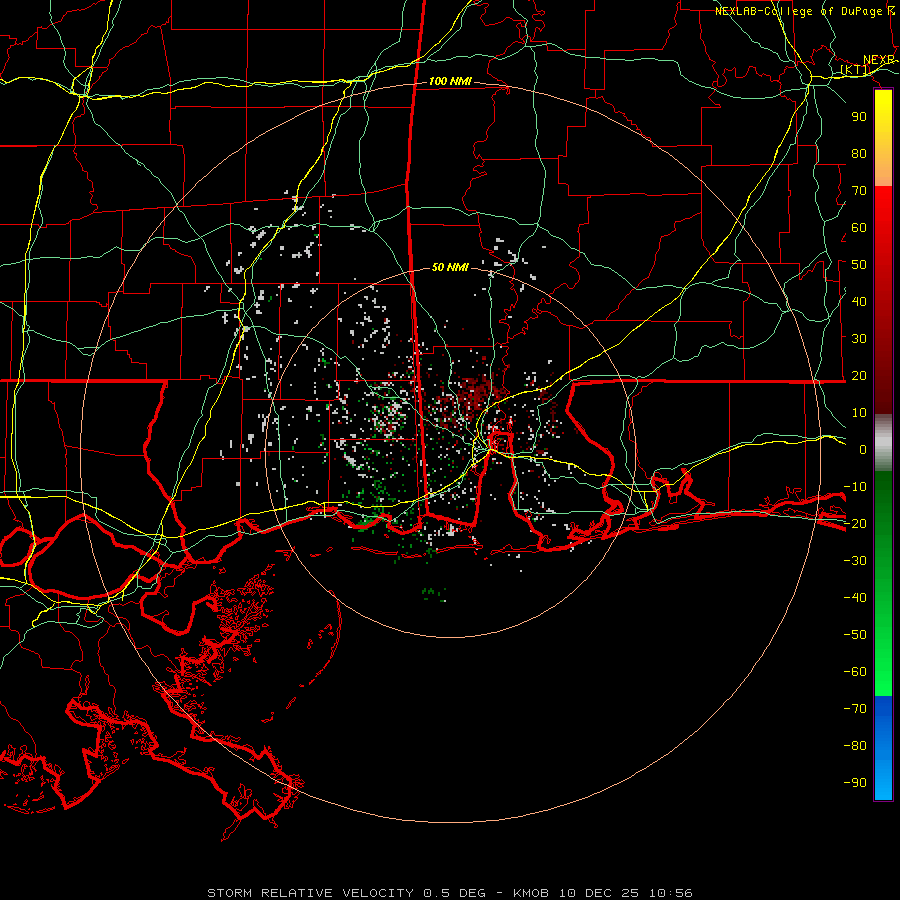Click the "50 NMI" range ring label
The width and height of the screenshot is (900, 900).
450,267
